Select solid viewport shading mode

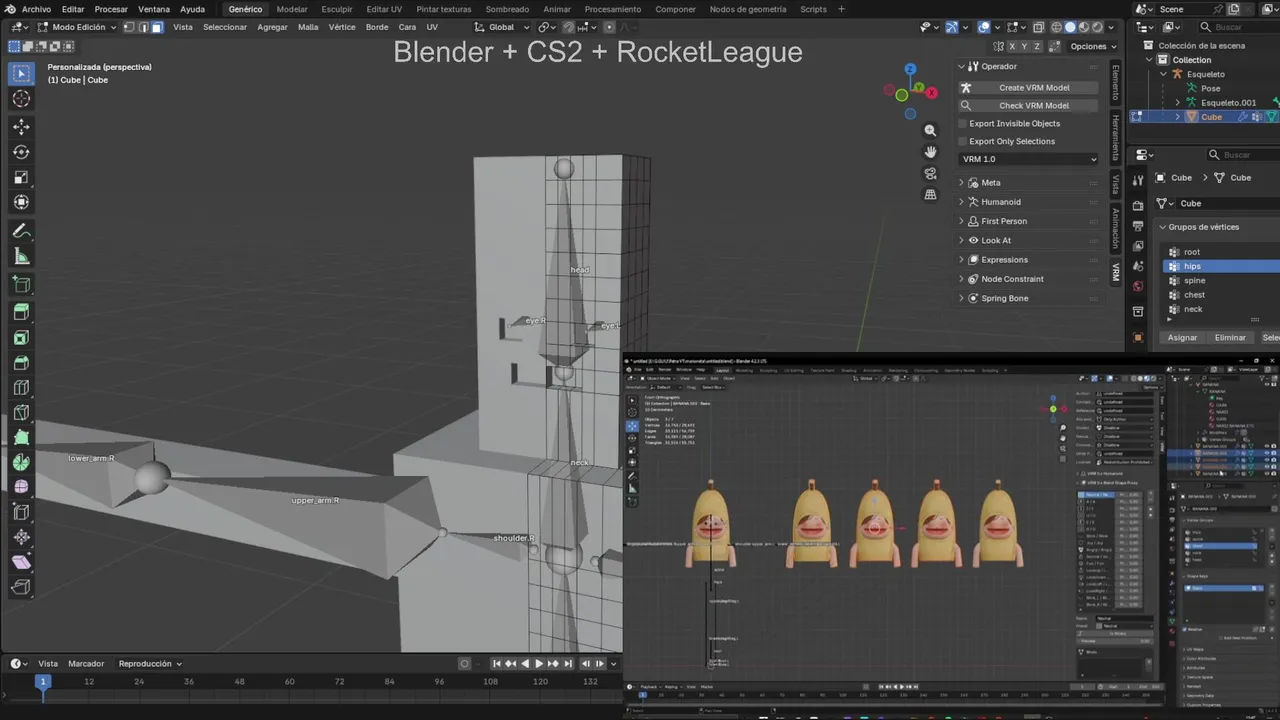[1070, 27]
